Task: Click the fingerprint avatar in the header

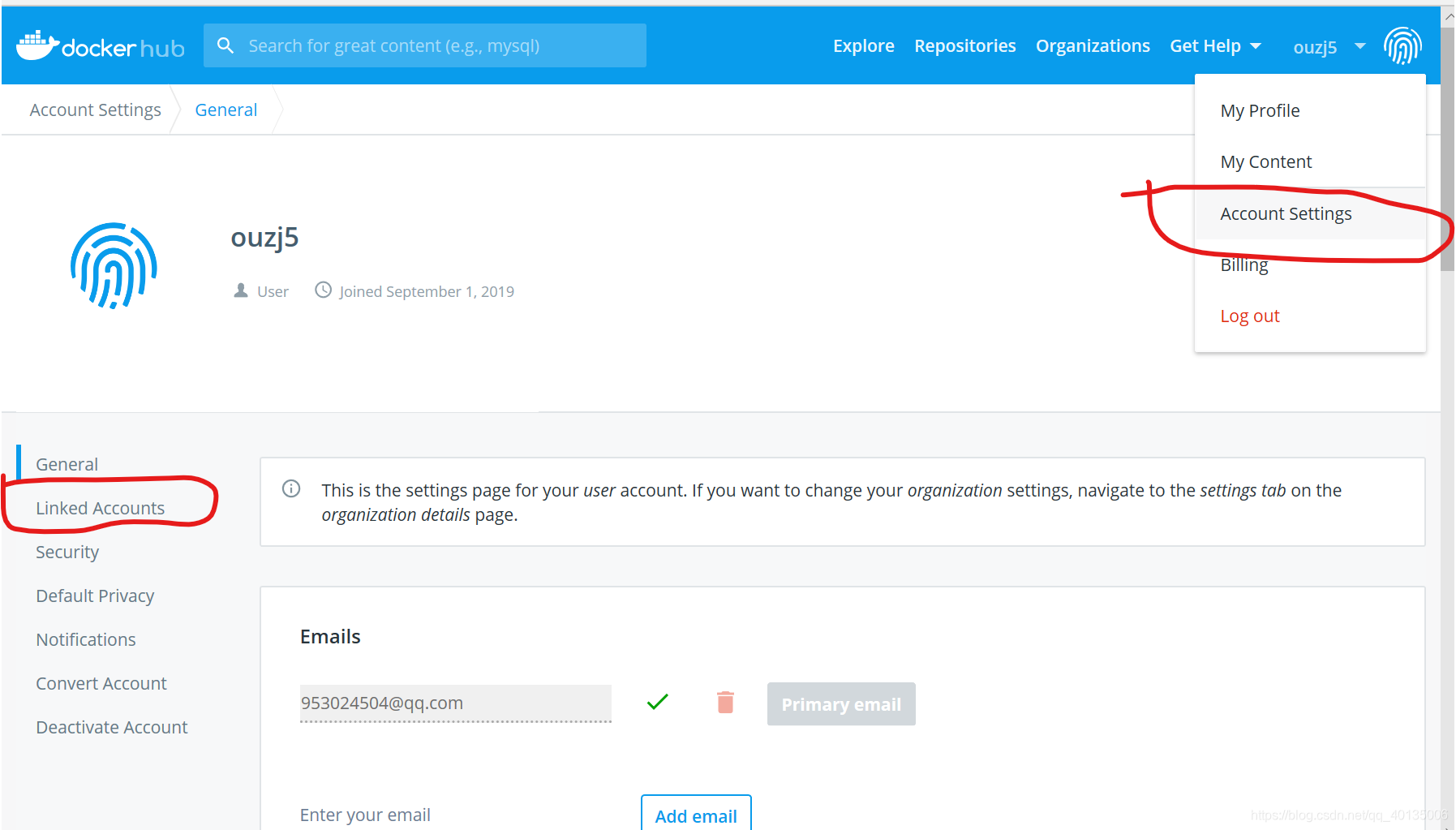Action: click(x=1402, y=45)
